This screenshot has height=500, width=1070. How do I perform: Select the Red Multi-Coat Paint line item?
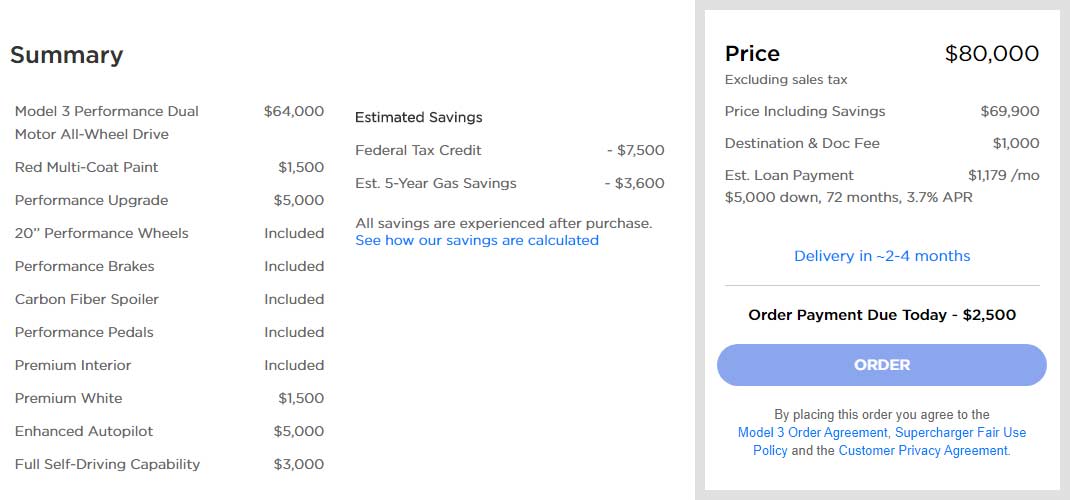tap(87, 167)
